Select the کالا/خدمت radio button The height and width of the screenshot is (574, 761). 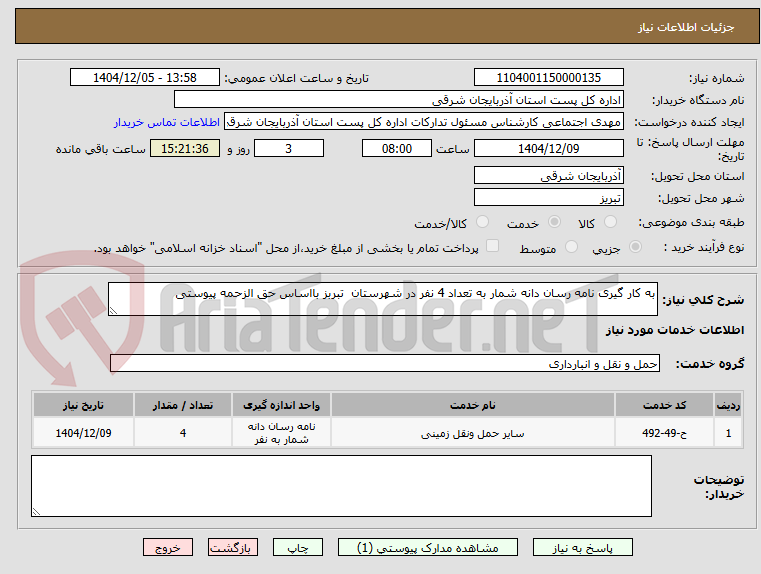[482, 222]
